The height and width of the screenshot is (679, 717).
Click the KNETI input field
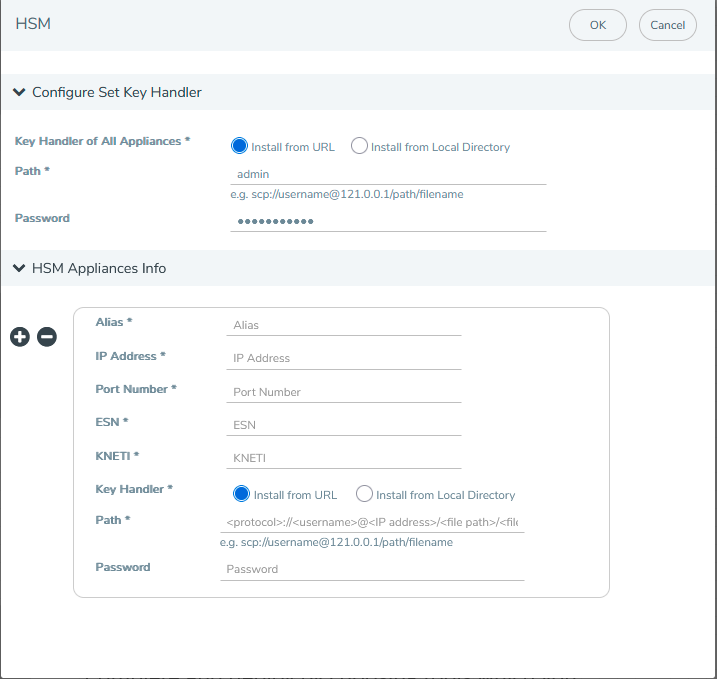pos(344,458)
